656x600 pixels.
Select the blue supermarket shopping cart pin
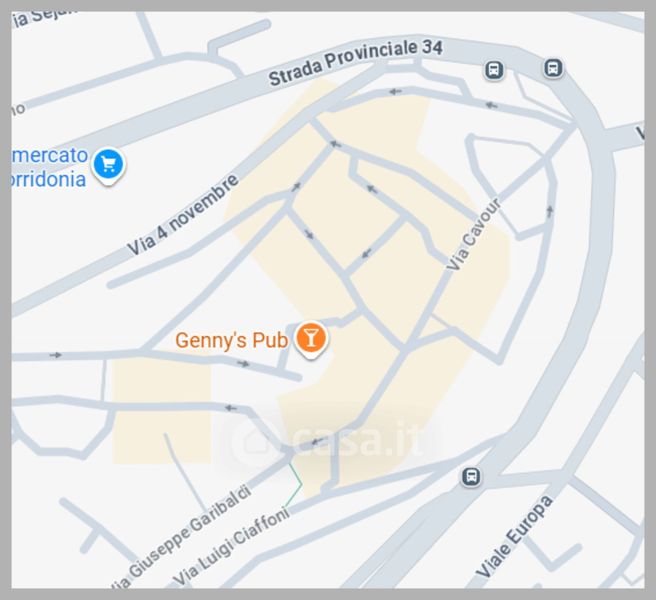pyautogui.click(x=109, y=166)
